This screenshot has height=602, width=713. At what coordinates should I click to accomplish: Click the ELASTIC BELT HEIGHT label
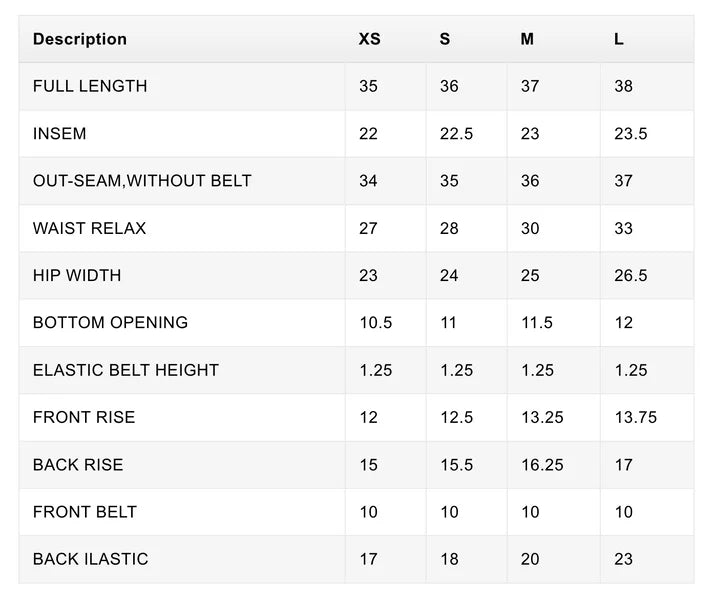pyautogui.click(x=126, y=370)
